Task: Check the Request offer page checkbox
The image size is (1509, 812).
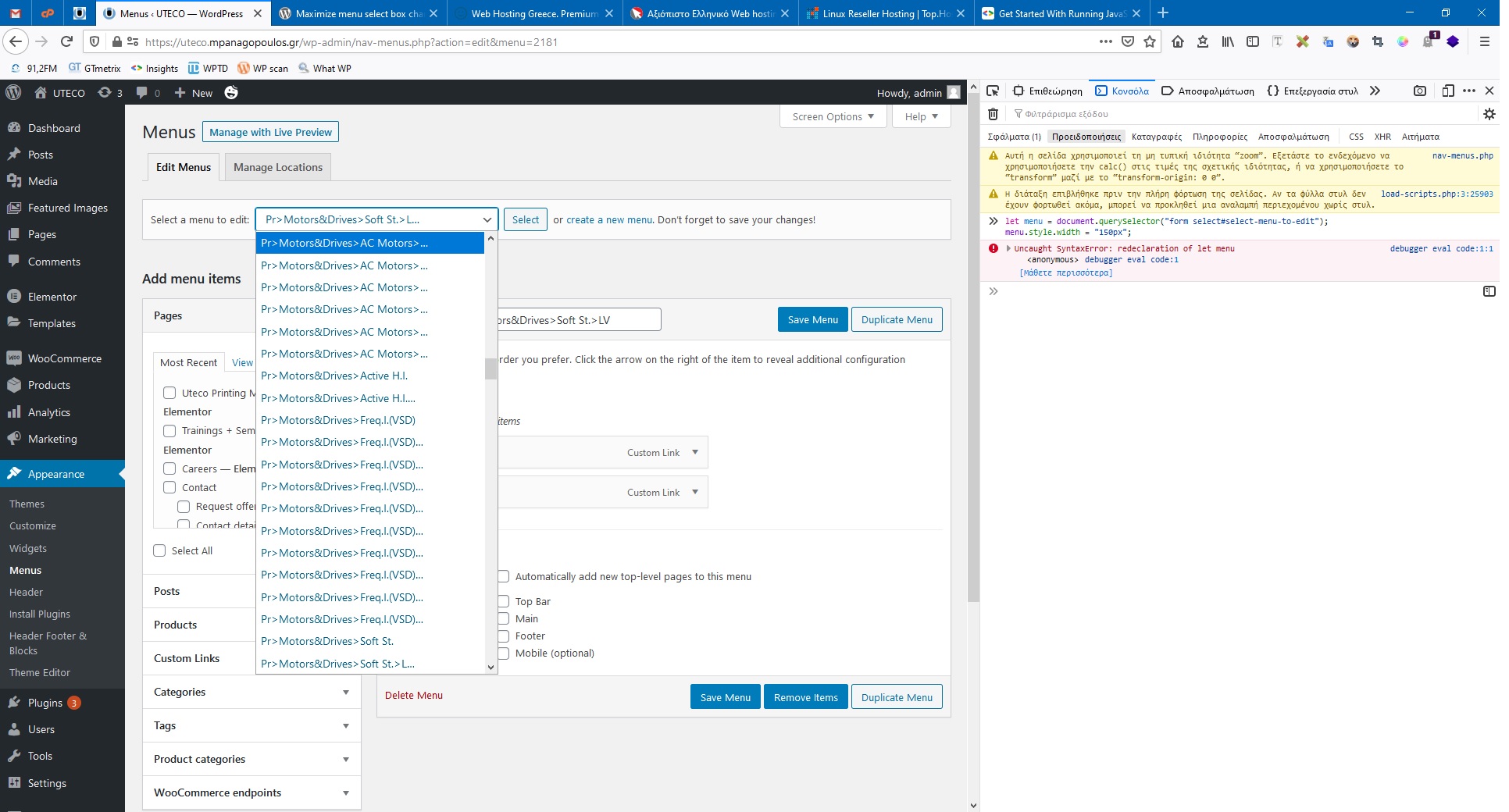Action: (x=184, y=507)
